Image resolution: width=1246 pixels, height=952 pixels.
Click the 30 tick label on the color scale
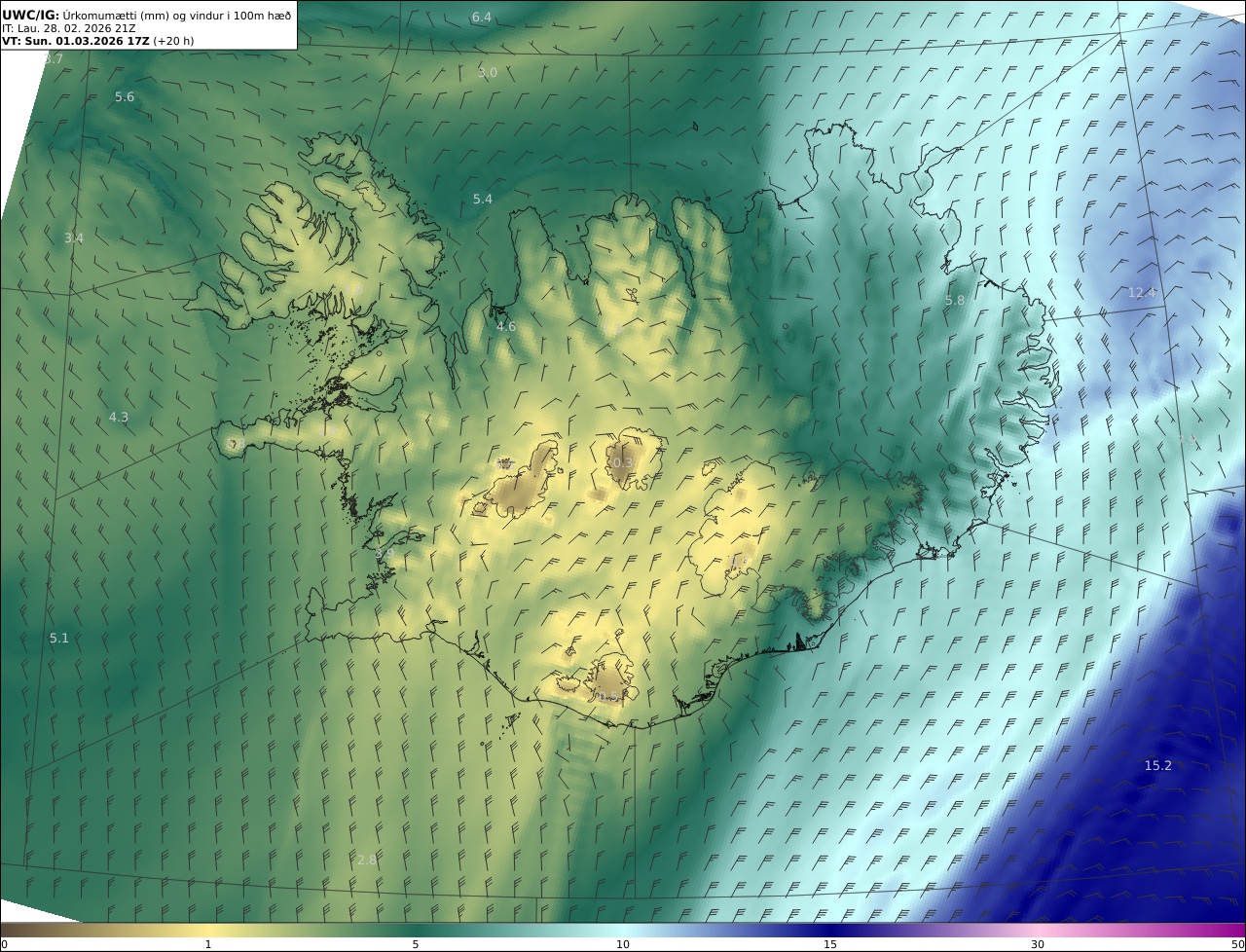[1038, 944]
